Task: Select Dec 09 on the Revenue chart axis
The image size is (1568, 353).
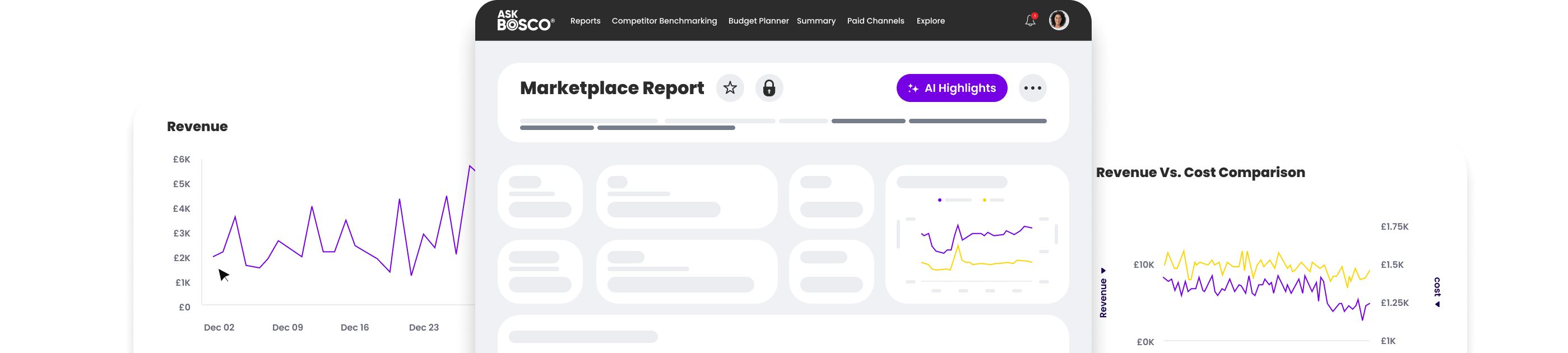Action: coord(287,327)
